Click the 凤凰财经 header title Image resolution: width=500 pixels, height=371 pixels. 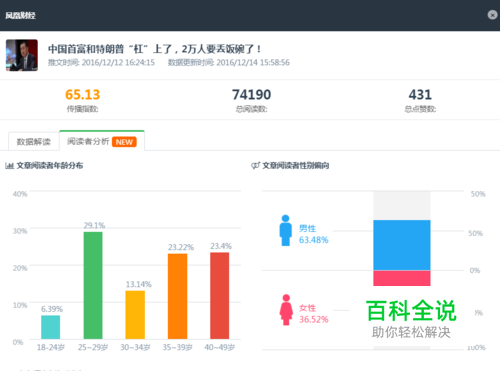20,15
